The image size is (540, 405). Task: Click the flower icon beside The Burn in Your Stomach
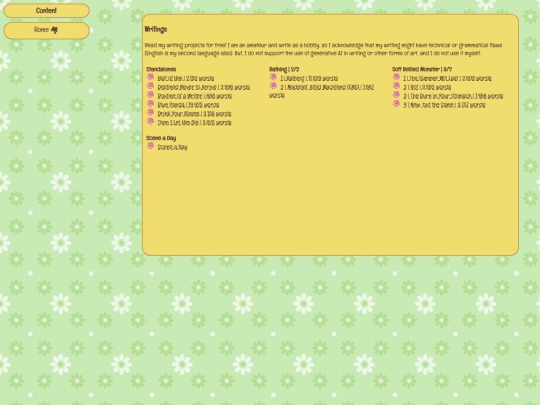point(396,95)
